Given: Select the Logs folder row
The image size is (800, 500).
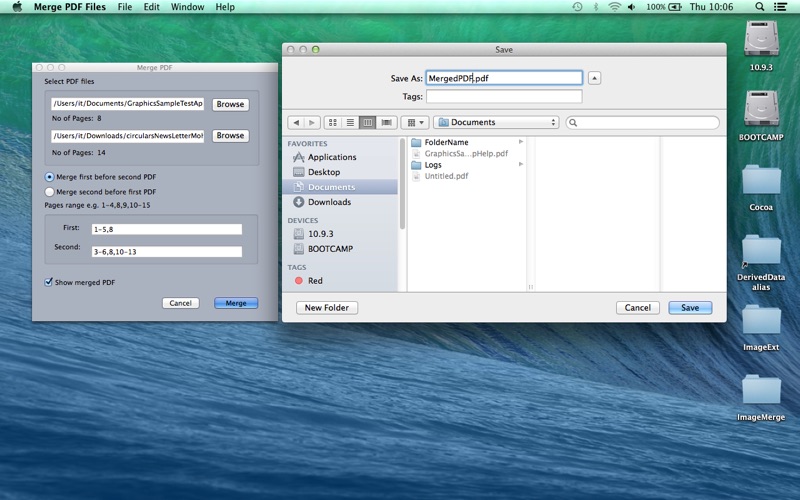Looking at the screenshot, I should pos(467,164).
